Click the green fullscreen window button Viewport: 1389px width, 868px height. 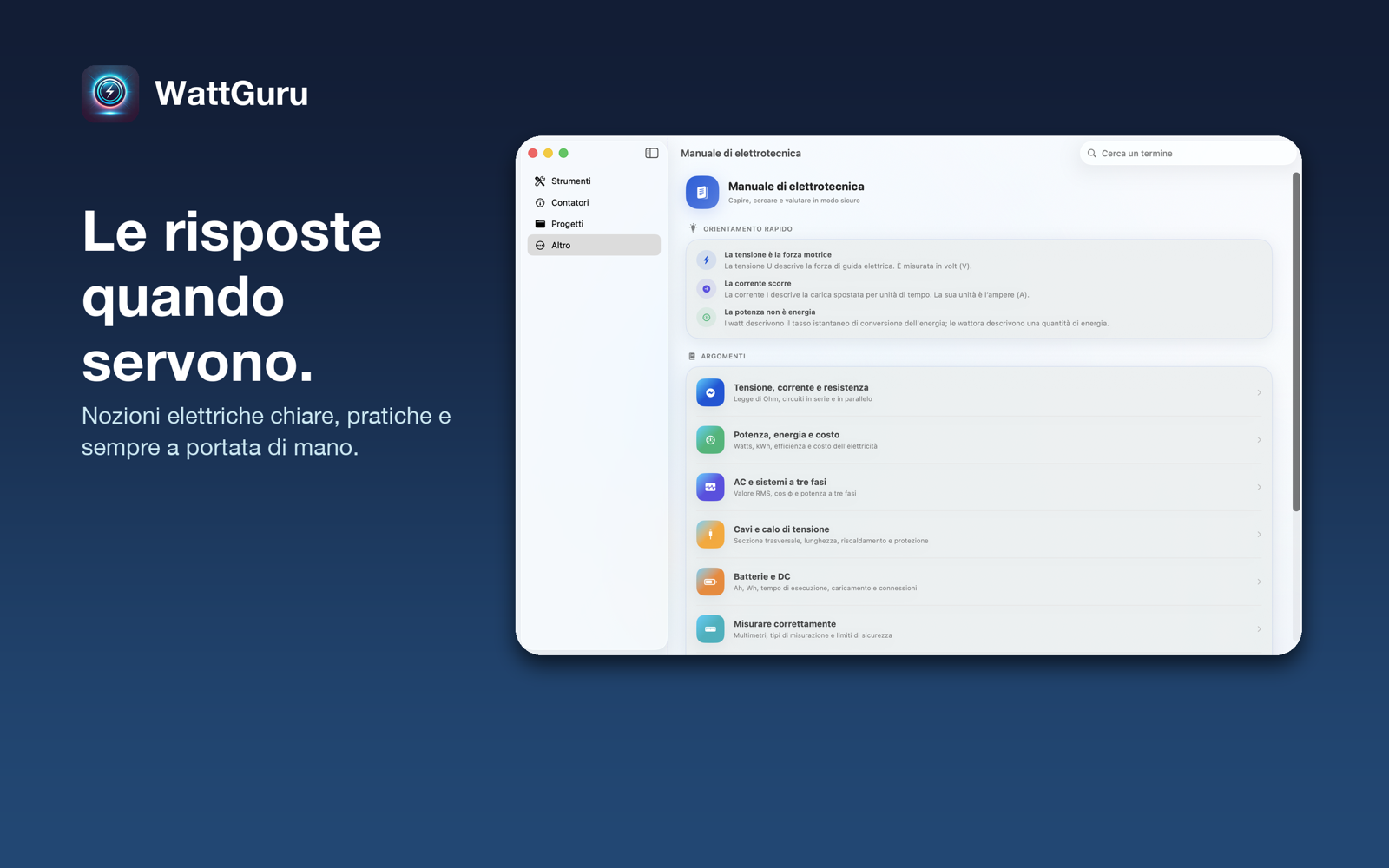point(563,153)
